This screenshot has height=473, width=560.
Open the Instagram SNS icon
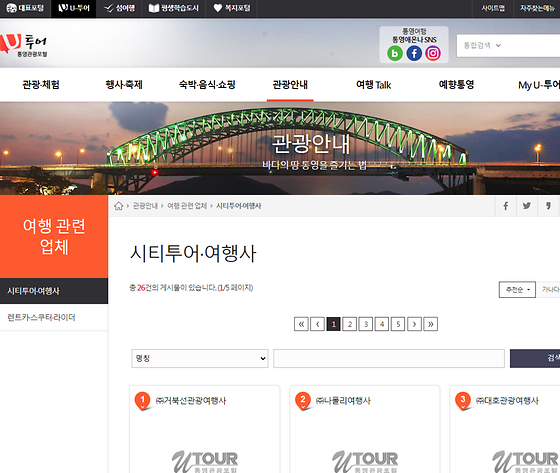pyautogui.click(x=433, y=54)
